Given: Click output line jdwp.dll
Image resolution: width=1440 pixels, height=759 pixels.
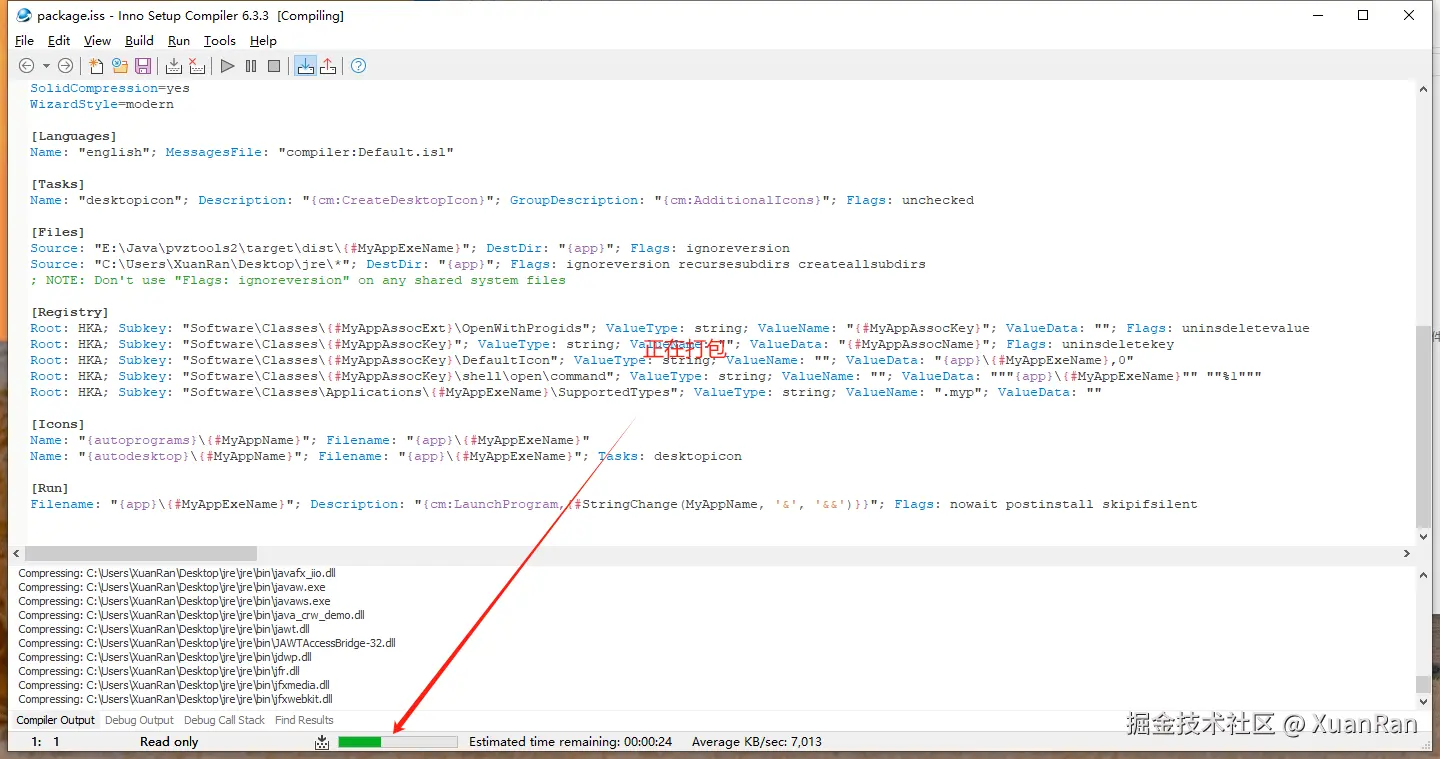Looking at the screenshot, I should pyautogui.click(x=165, y=657).
